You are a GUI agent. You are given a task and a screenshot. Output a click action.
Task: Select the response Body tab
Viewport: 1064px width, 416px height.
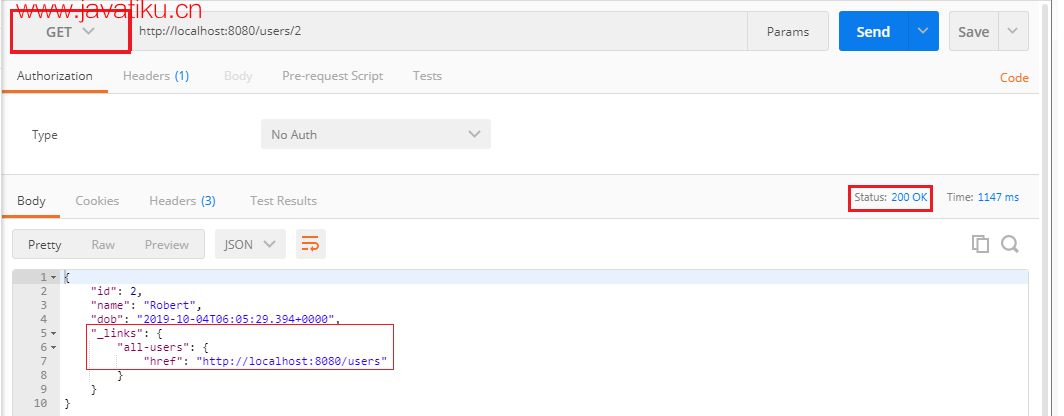31,201
